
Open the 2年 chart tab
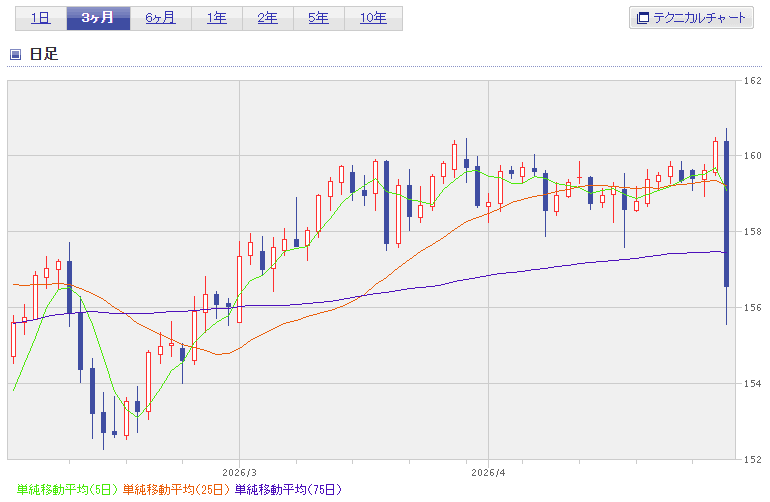click(268, 18)
